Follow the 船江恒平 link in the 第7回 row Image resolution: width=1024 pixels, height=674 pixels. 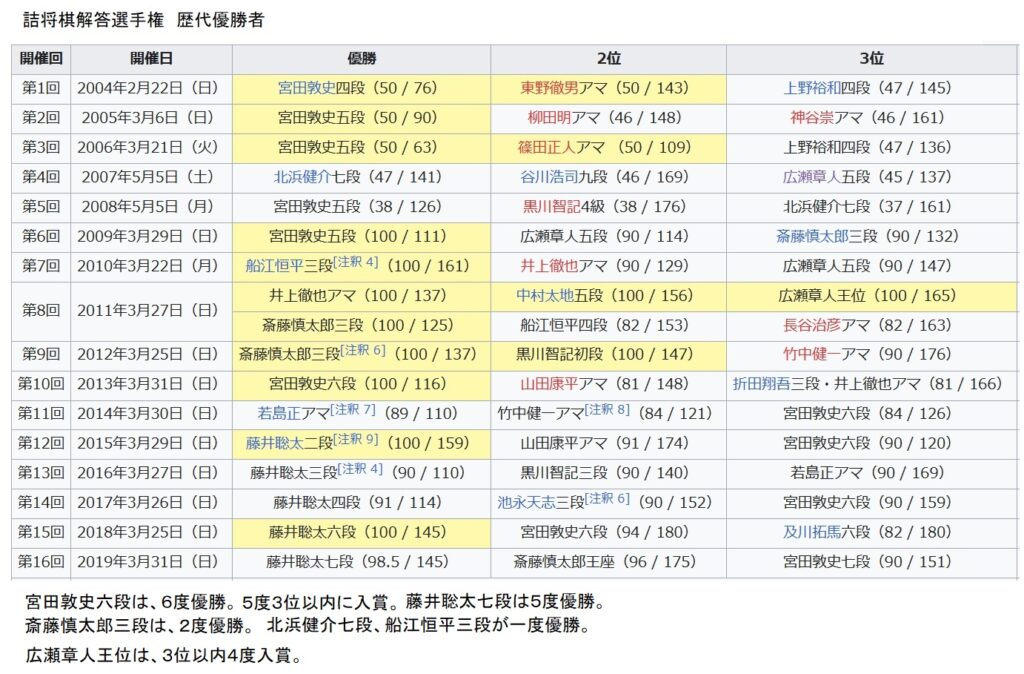(274, 266)
